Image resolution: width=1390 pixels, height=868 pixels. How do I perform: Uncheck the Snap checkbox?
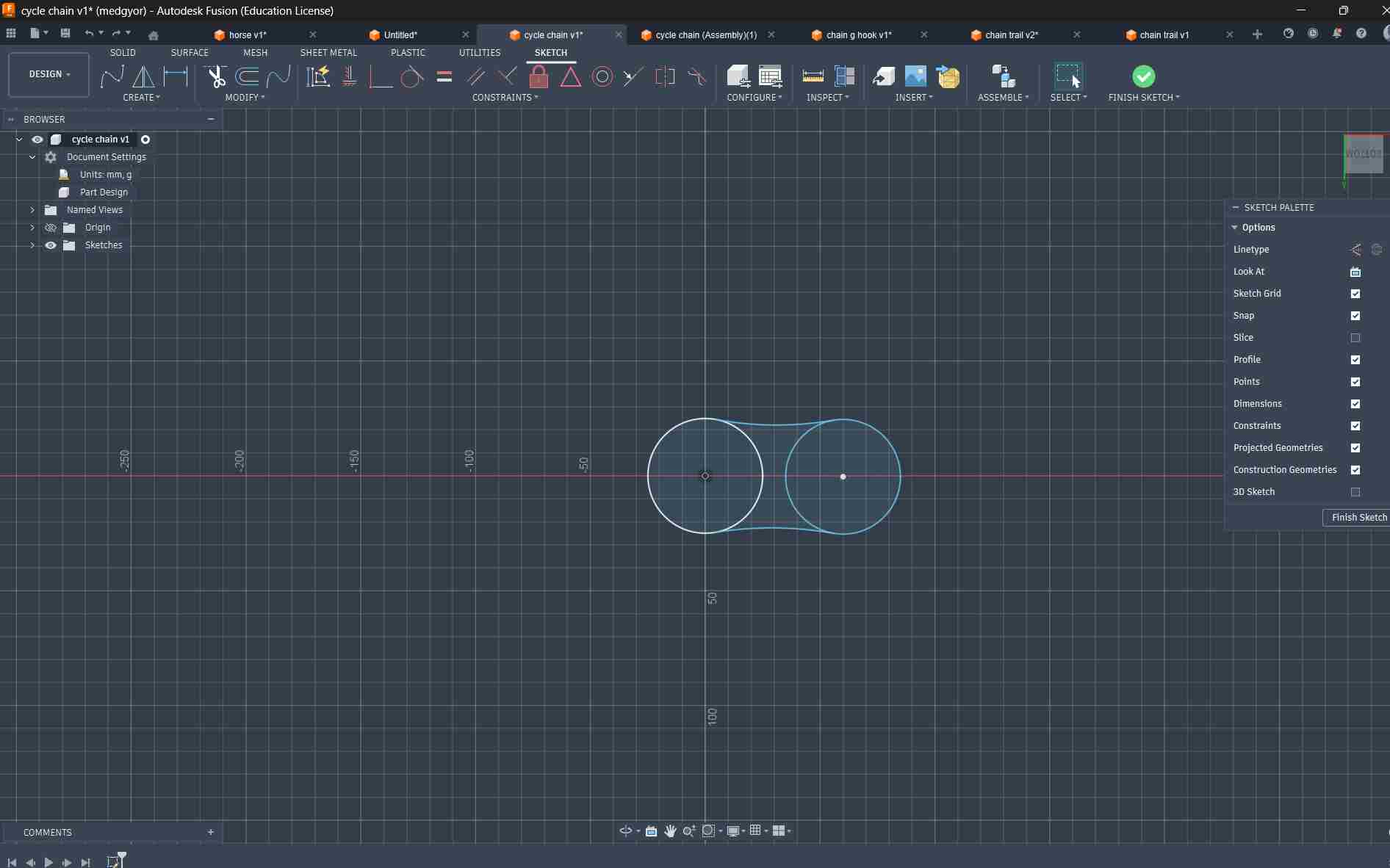1355,316
